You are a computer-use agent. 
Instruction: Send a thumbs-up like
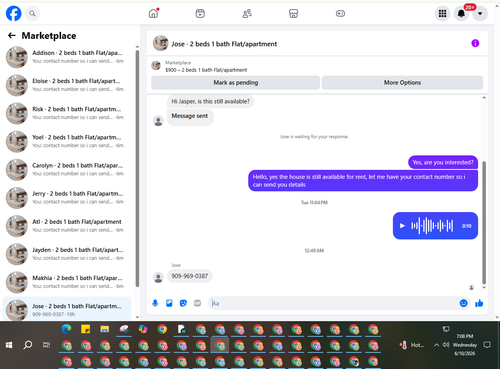tap(479, 303)
